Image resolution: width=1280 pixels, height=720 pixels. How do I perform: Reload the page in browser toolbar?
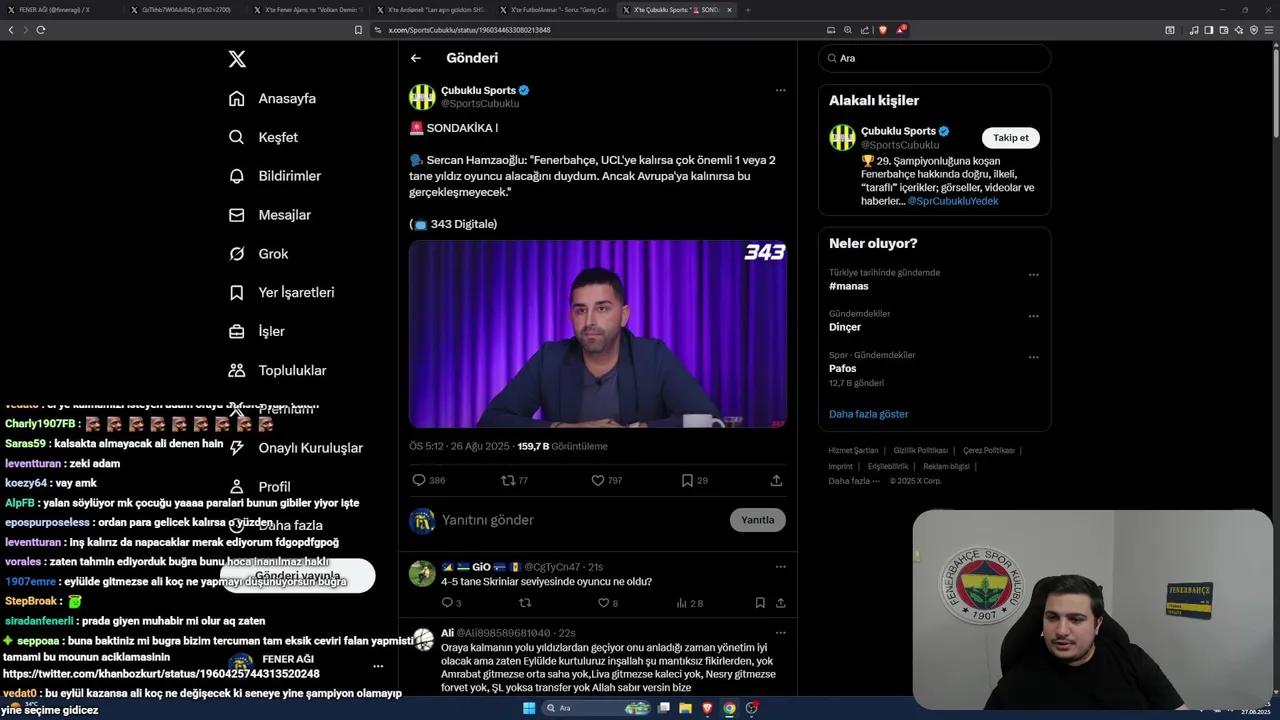(41, 30)
